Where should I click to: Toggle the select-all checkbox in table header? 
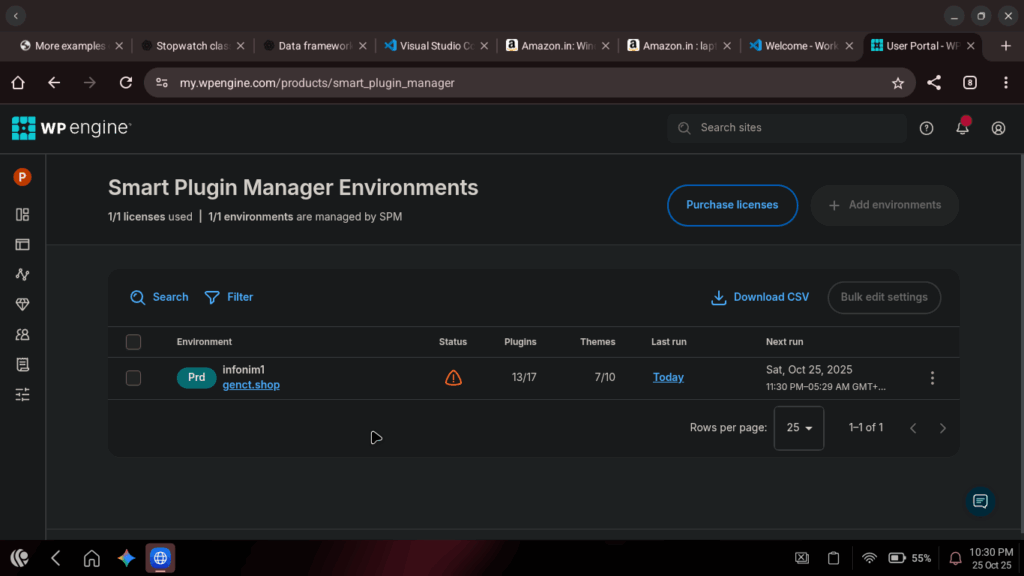tap(133, 342)
